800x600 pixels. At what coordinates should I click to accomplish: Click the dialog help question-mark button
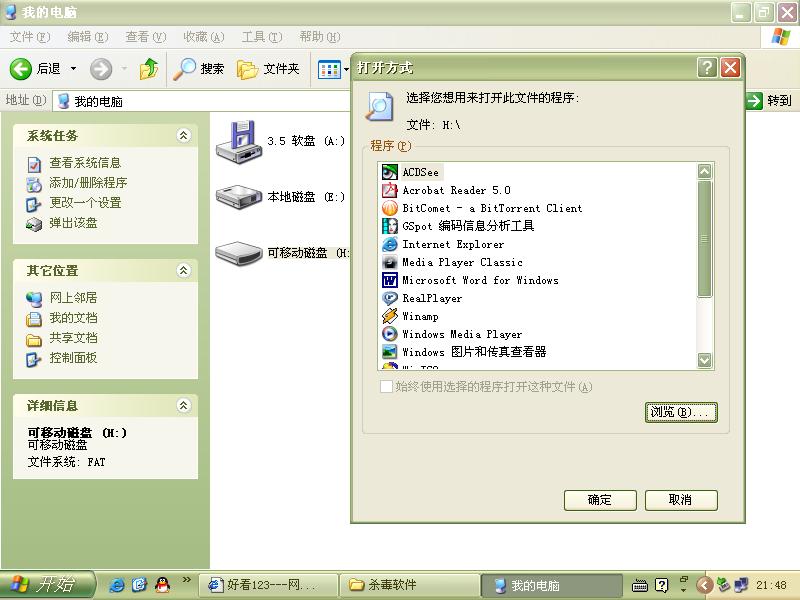coord(707,67)
